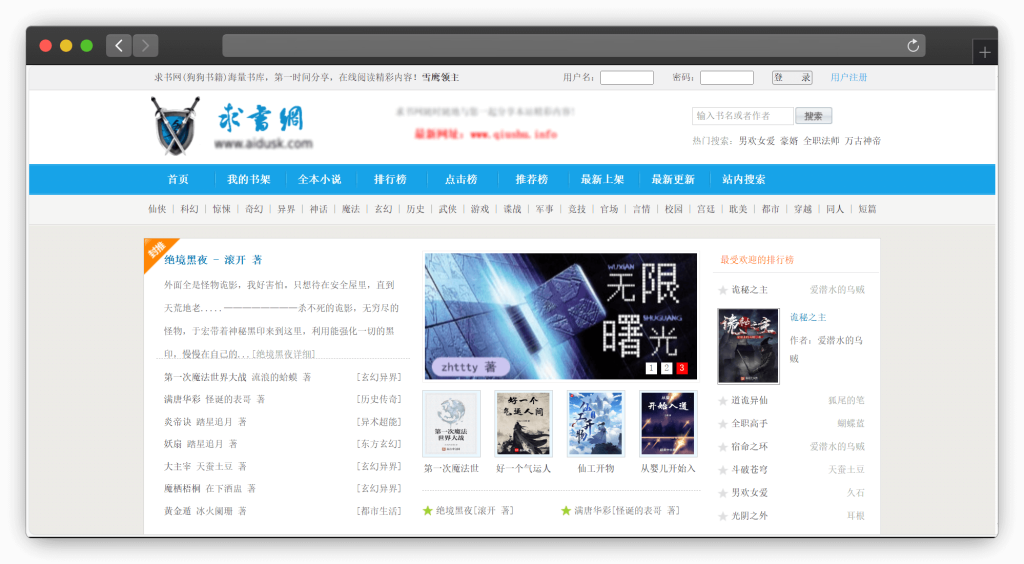Click green star beside 满唐华彩[怪诞的表哥 著]

(566, 510)
